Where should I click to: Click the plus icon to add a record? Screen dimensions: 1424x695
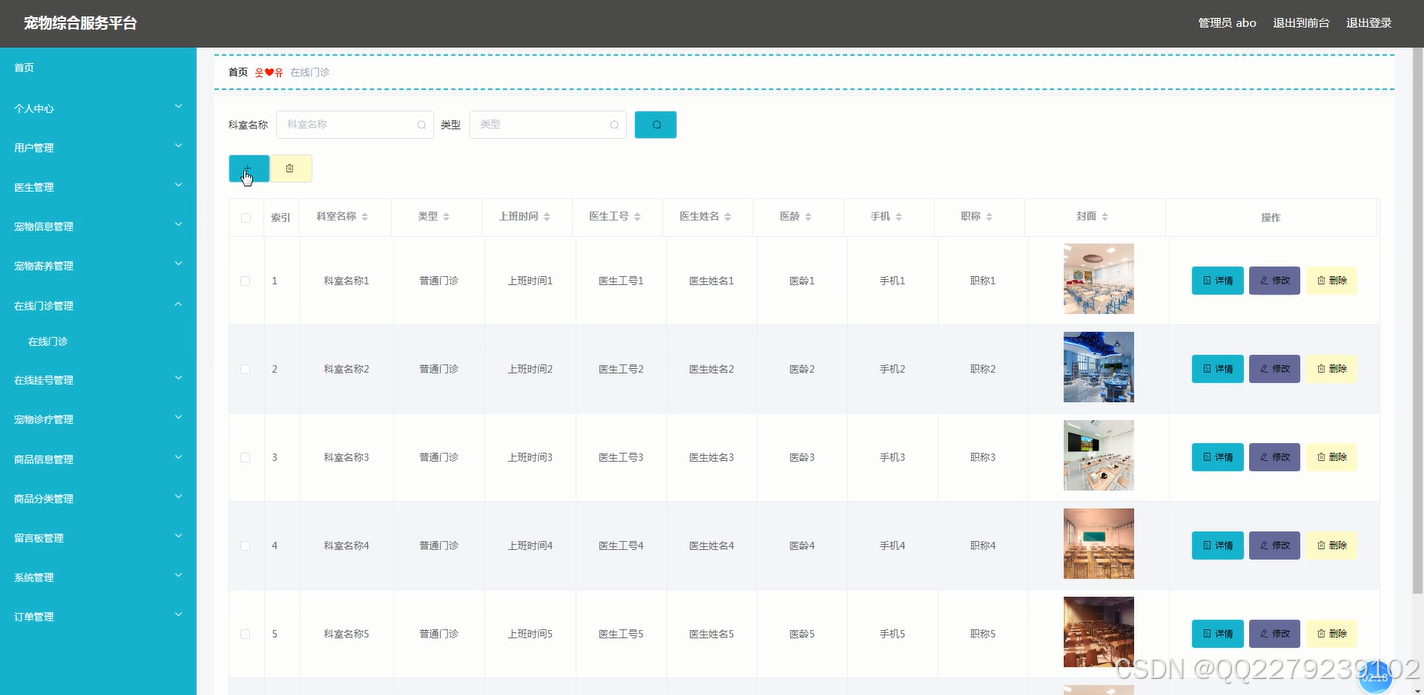click(x=247, y=168)
